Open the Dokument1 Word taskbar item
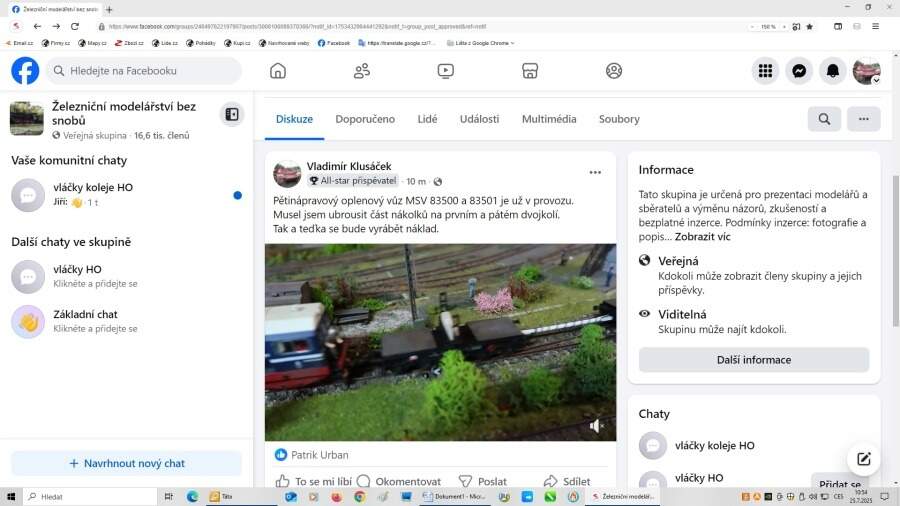 click(x=454, y=496)
